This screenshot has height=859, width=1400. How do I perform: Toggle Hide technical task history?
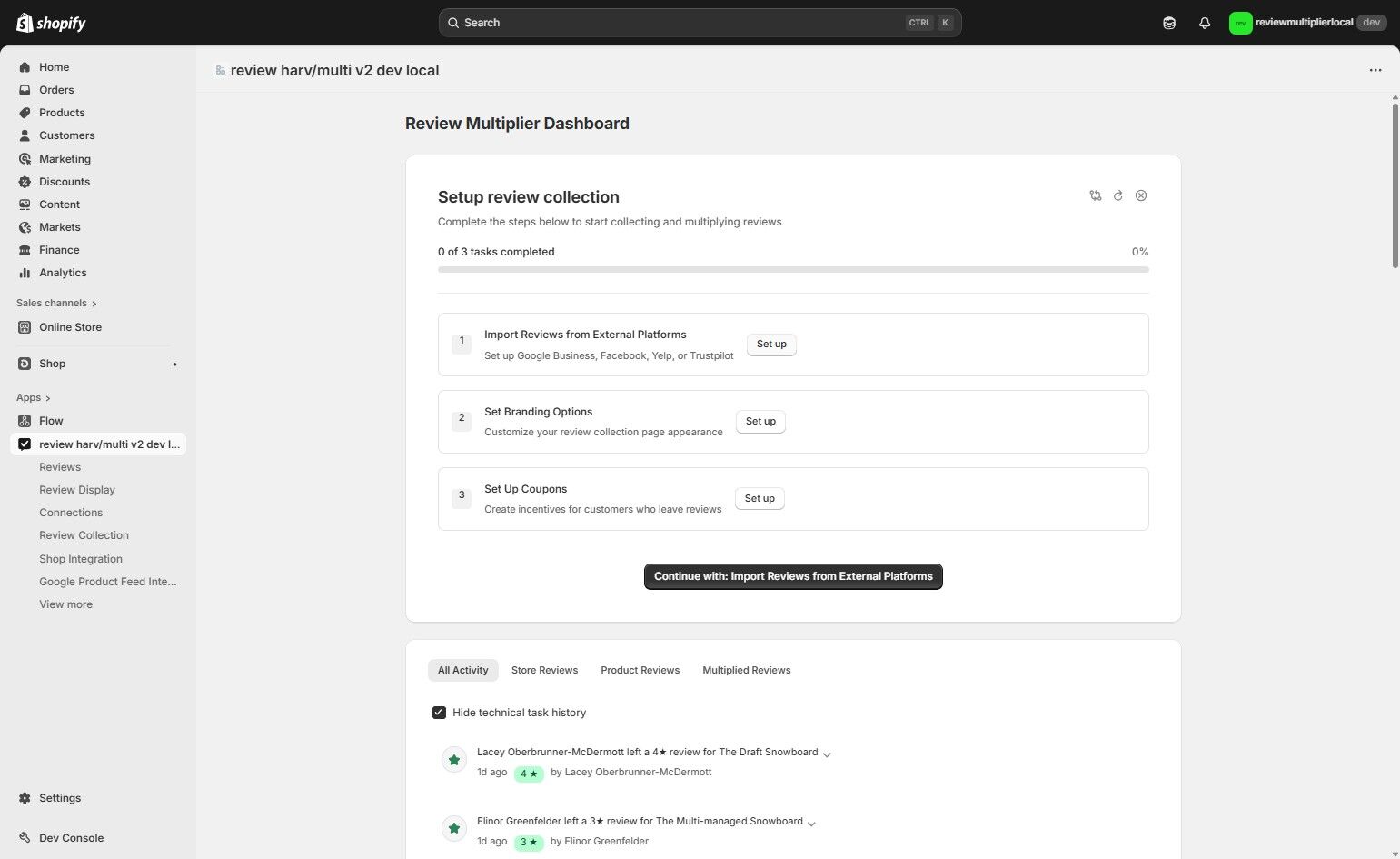440,713
